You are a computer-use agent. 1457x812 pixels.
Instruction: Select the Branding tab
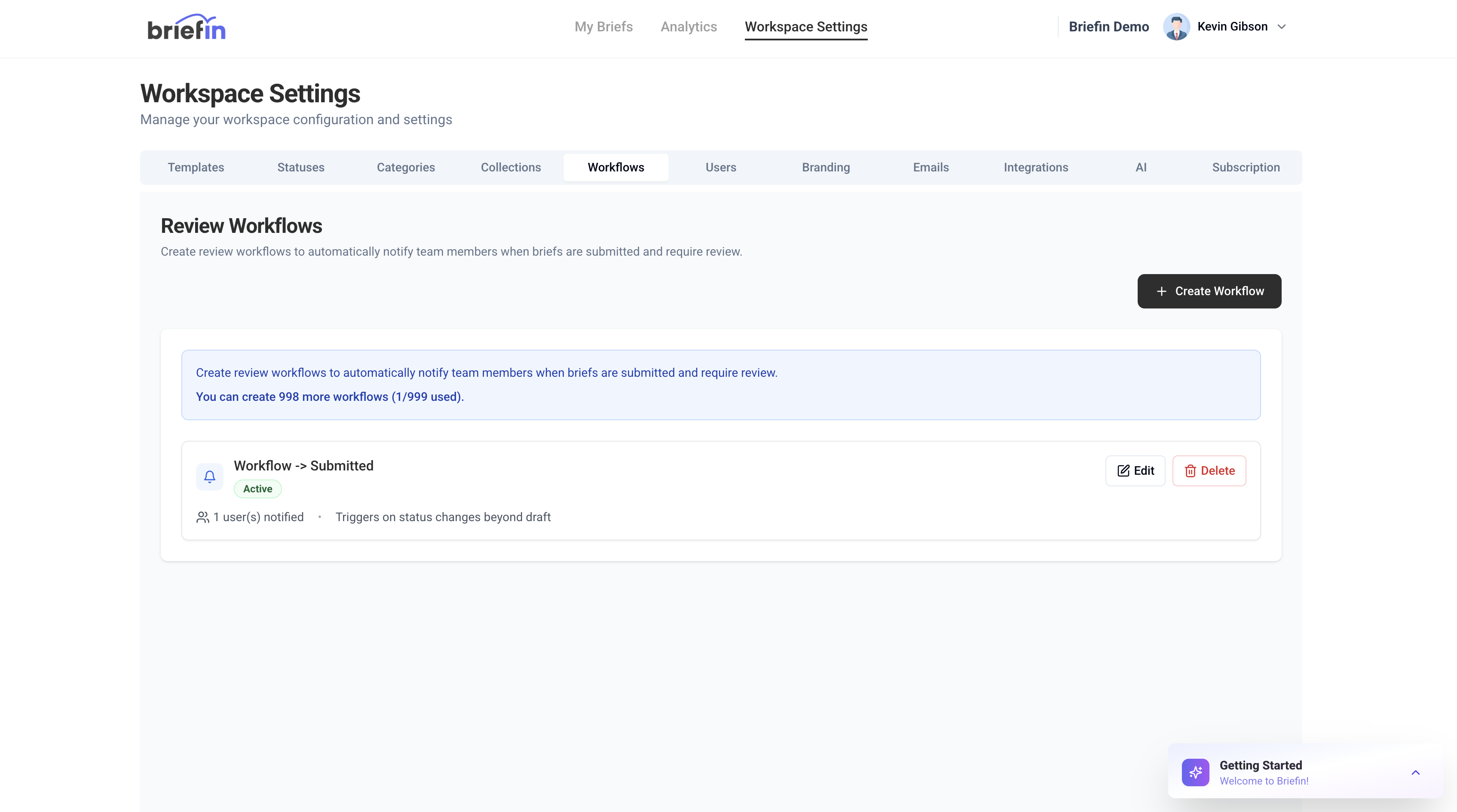(x=826, y=168)
